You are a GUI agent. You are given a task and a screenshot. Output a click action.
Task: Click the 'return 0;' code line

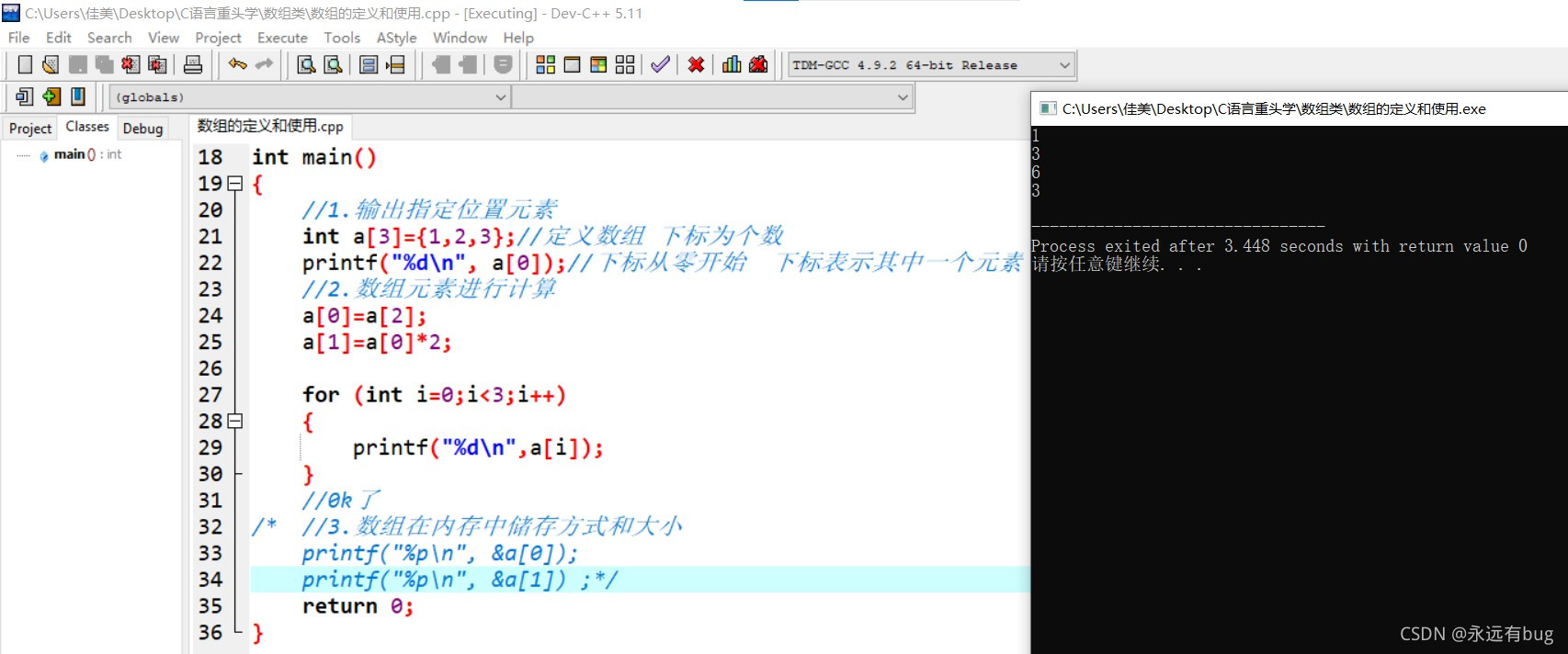[358, 606]
